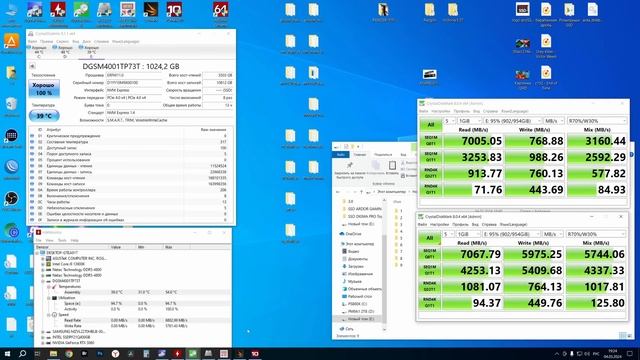
Task: Collapse the DESKTOP root node in HWMonitor
Action: pos(37,253)
